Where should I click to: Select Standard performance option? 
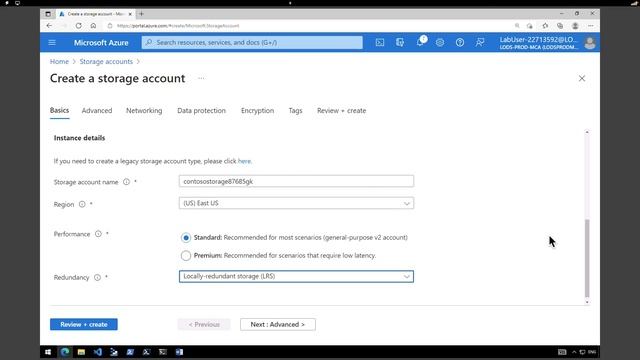(186, 238)
